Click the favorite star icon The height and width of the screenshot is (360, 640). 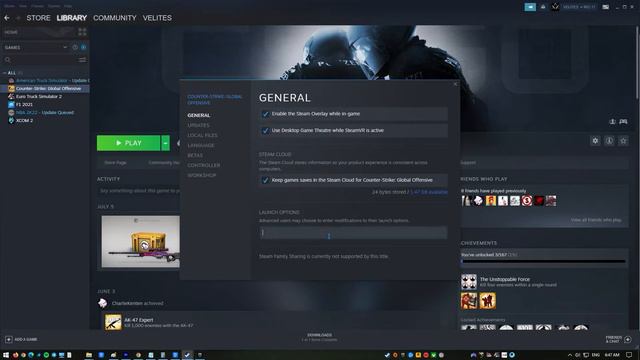point(623,141)
